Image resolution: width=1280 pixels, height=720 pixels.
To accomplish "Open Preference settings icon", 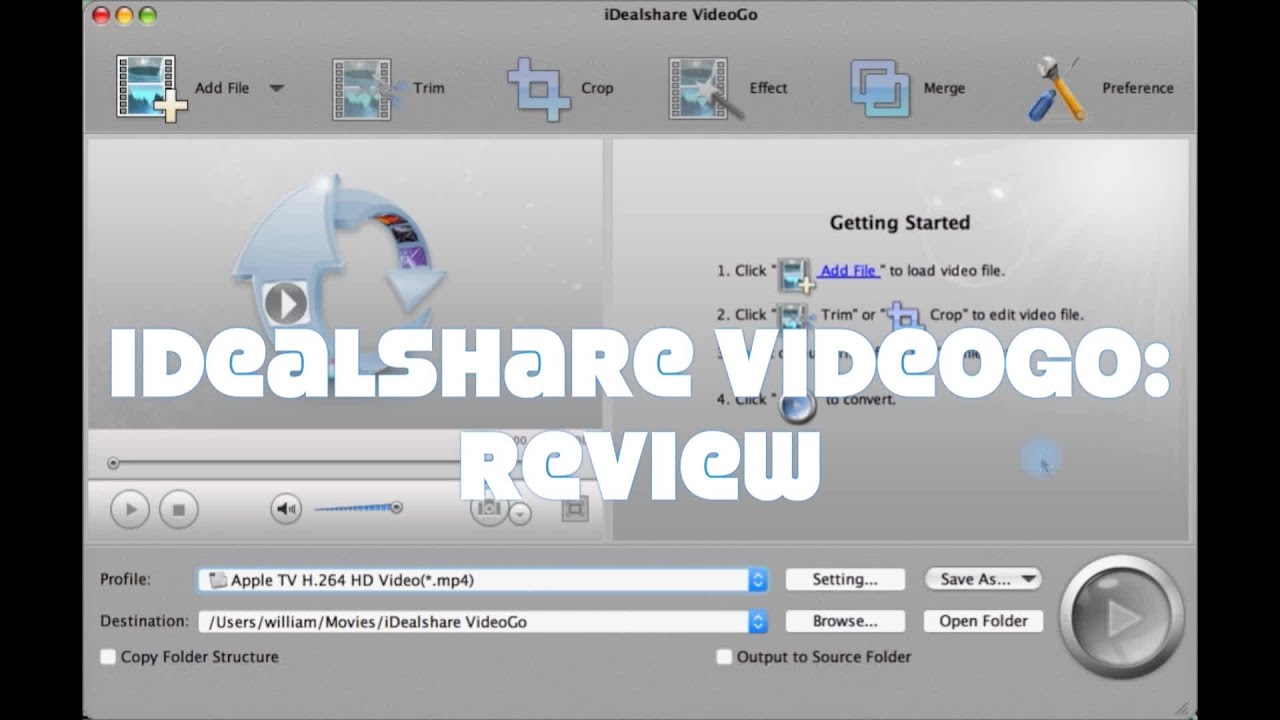I will coord(1056,89).
